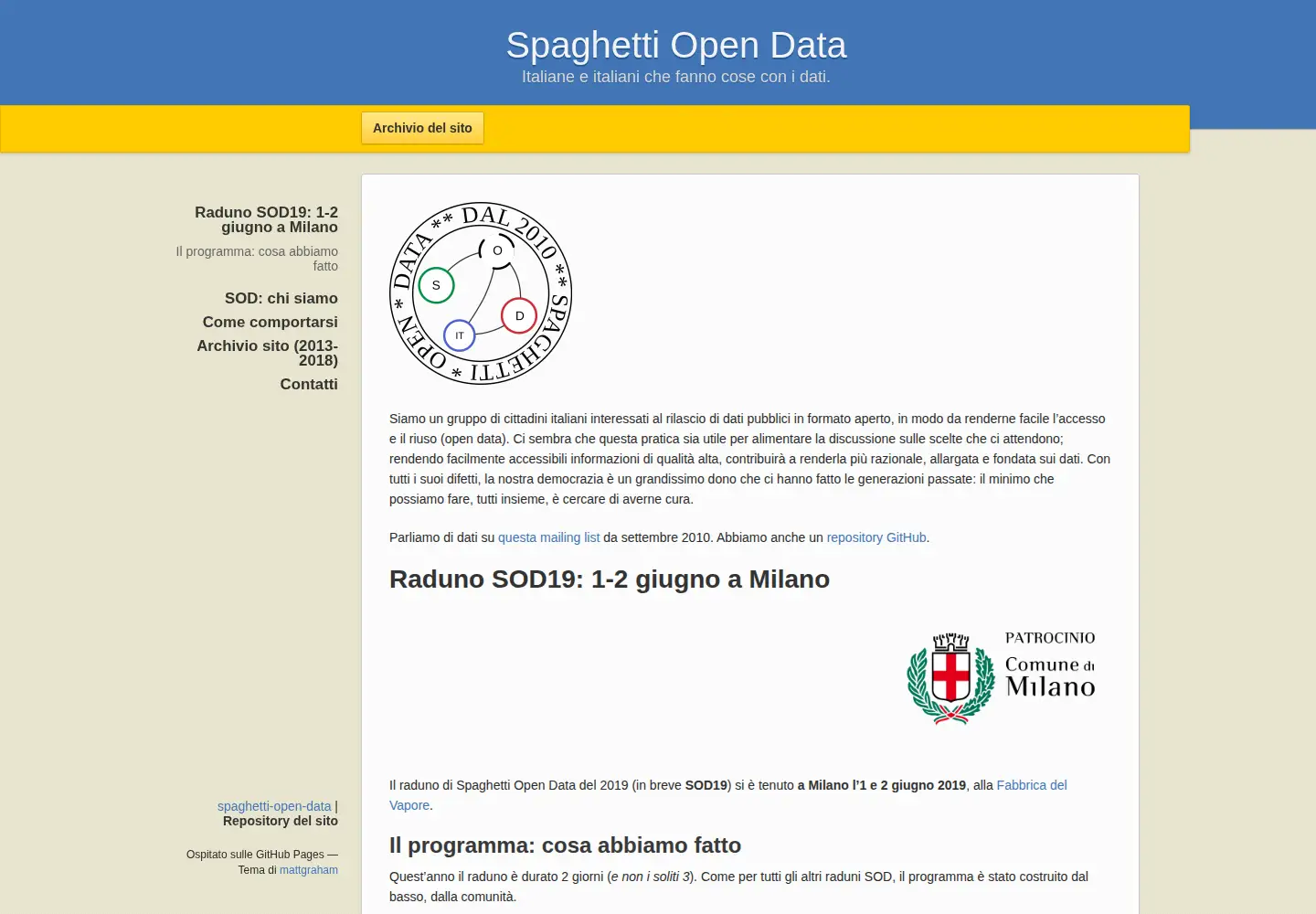
Task: Open the repository GitHub link
Action: click(x=876, y=537)
